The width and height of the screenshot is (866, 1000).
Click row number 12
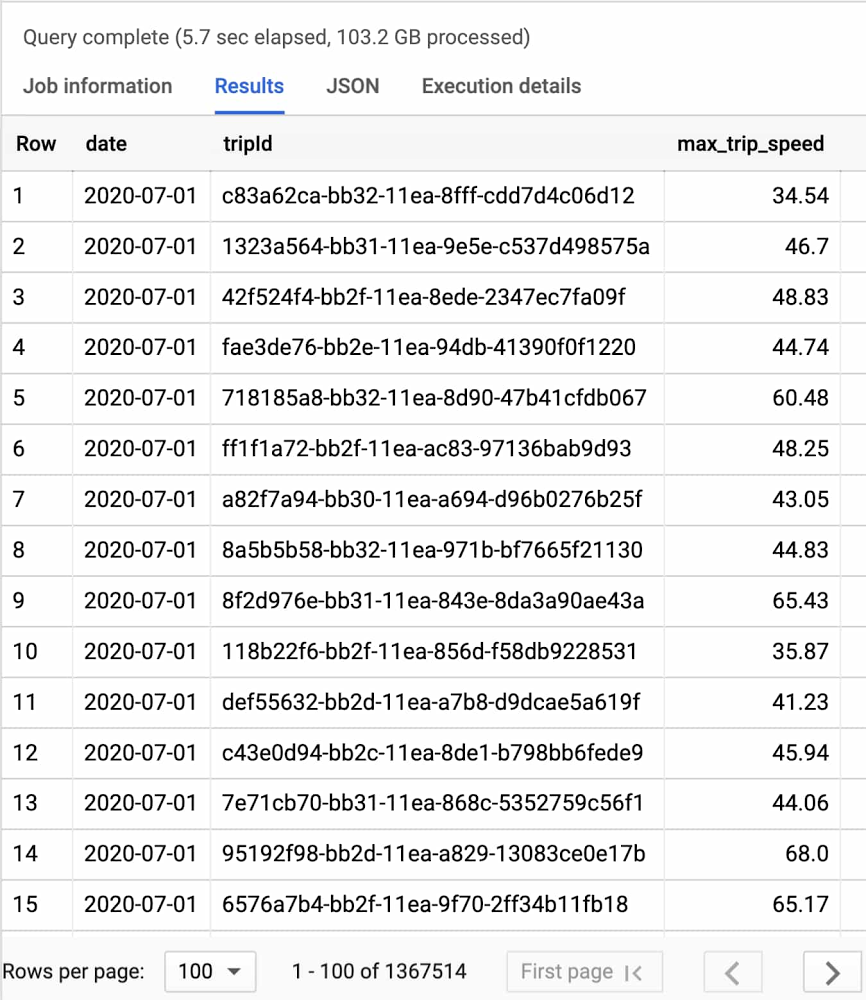point(25,753)
